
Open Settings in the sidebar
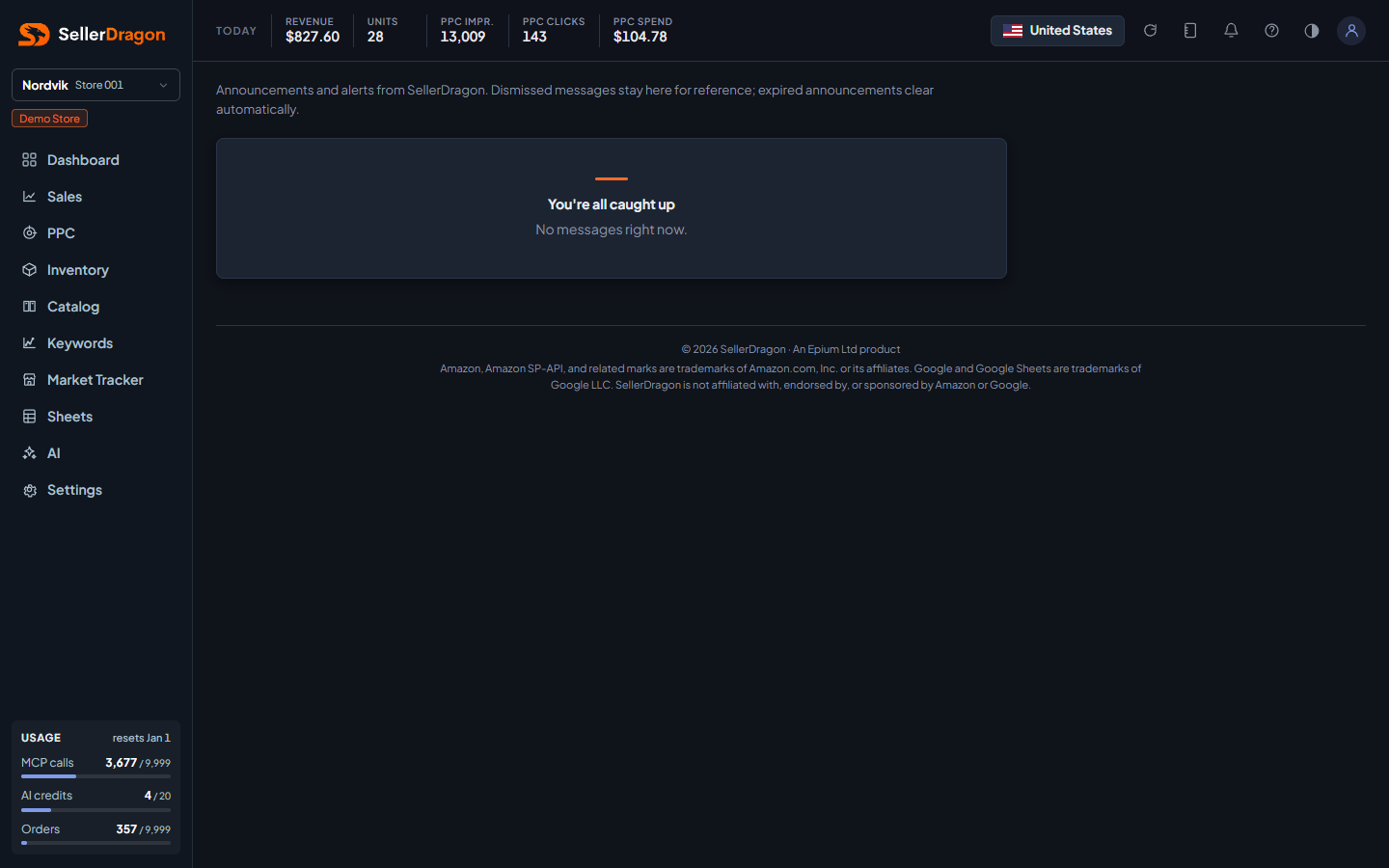(95, 490)
